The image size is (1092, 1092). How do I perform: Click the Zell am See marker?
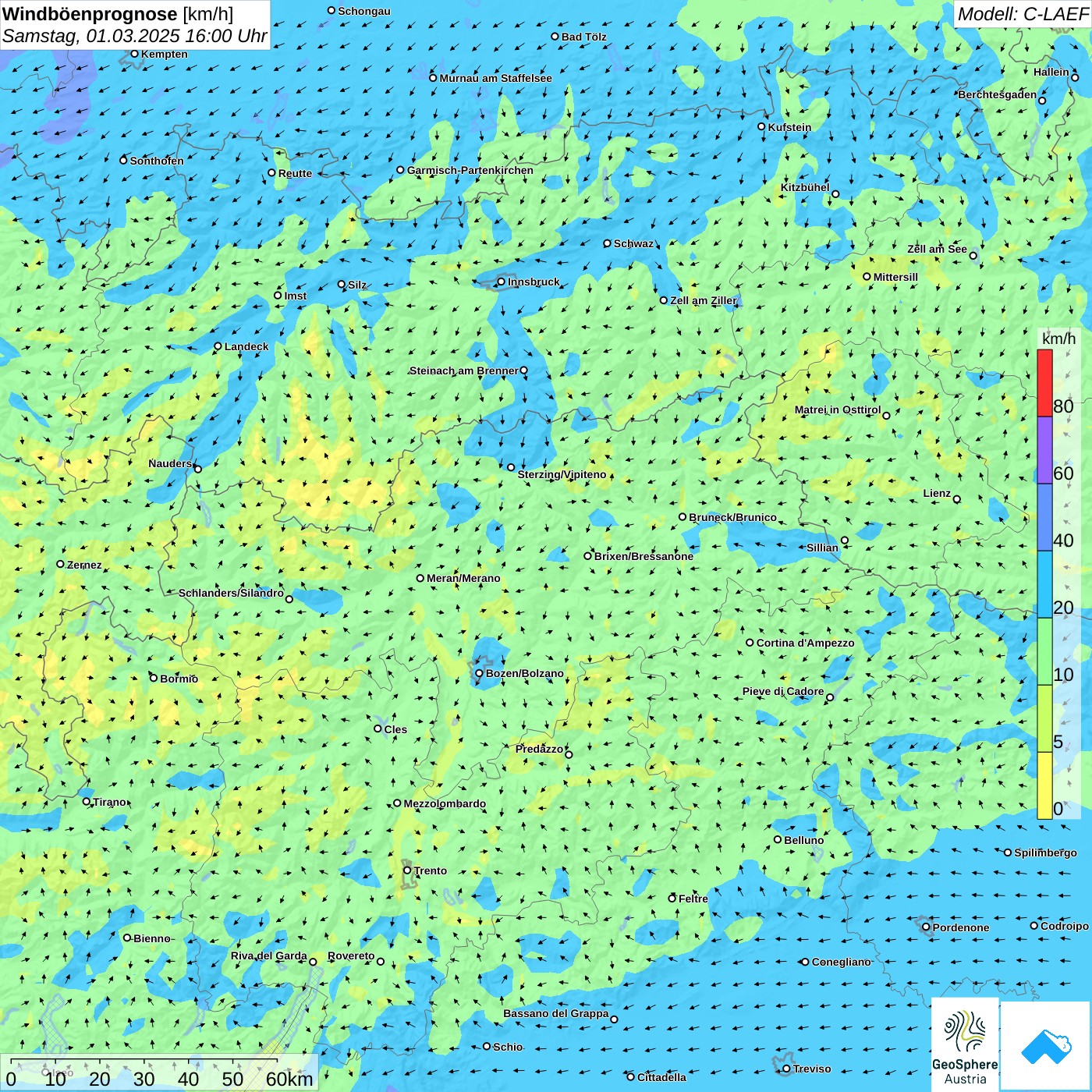click(x=973, y=256)
